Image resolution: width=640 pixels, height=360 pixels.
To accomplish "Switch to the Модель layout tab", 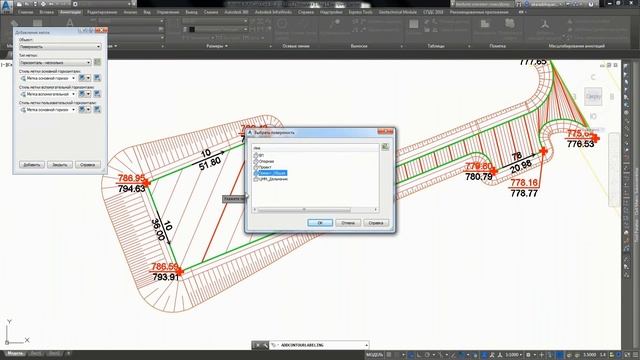I will (16, 353).
